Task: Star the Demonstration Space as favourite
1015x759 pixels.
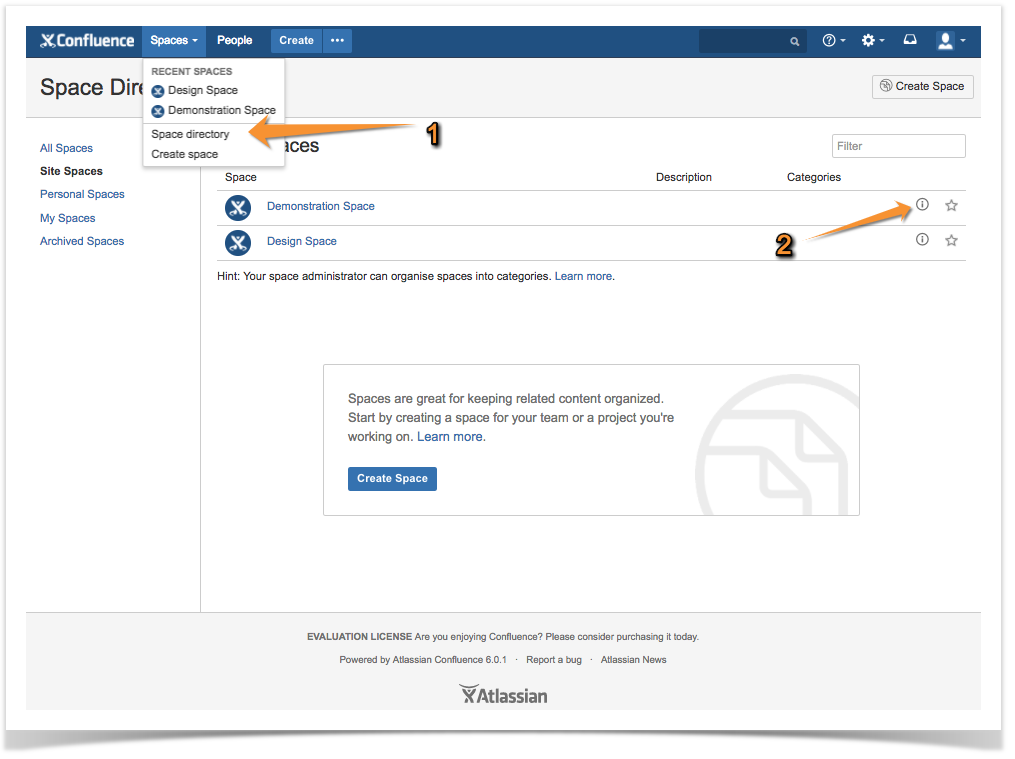Action: [x=951, y=206]
